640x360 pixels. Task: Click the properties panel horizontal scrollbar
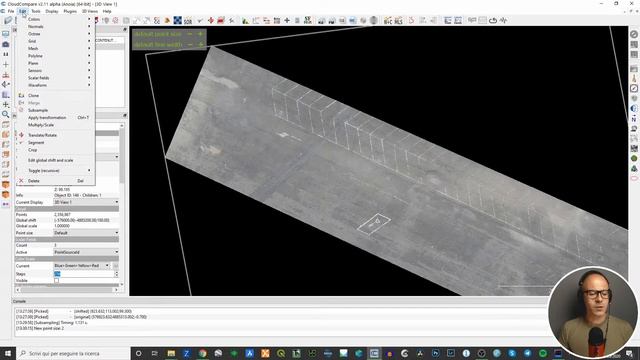point(67,290)
